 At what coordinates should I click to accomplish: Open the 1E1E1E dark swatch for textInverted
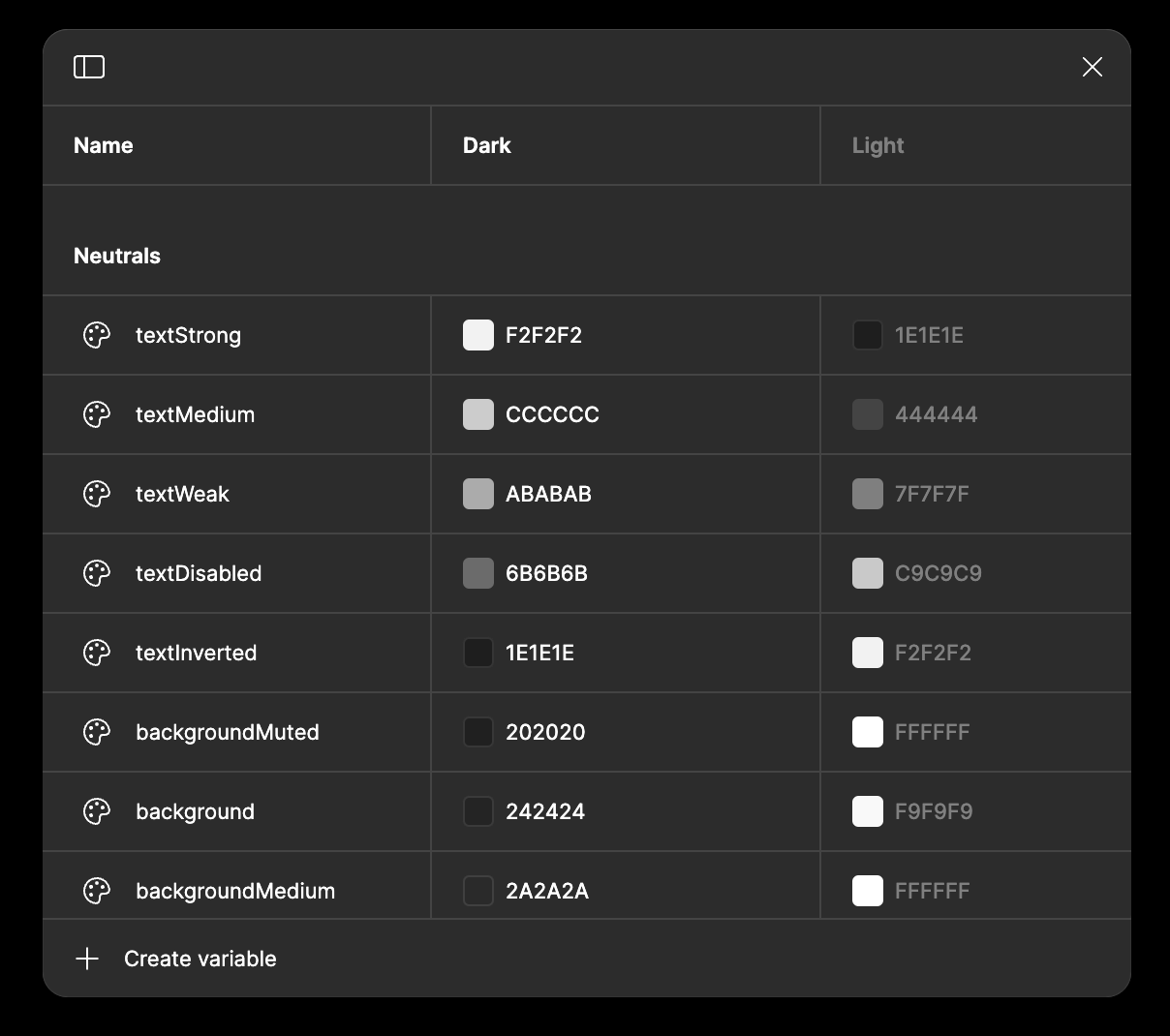click(478, 653)
